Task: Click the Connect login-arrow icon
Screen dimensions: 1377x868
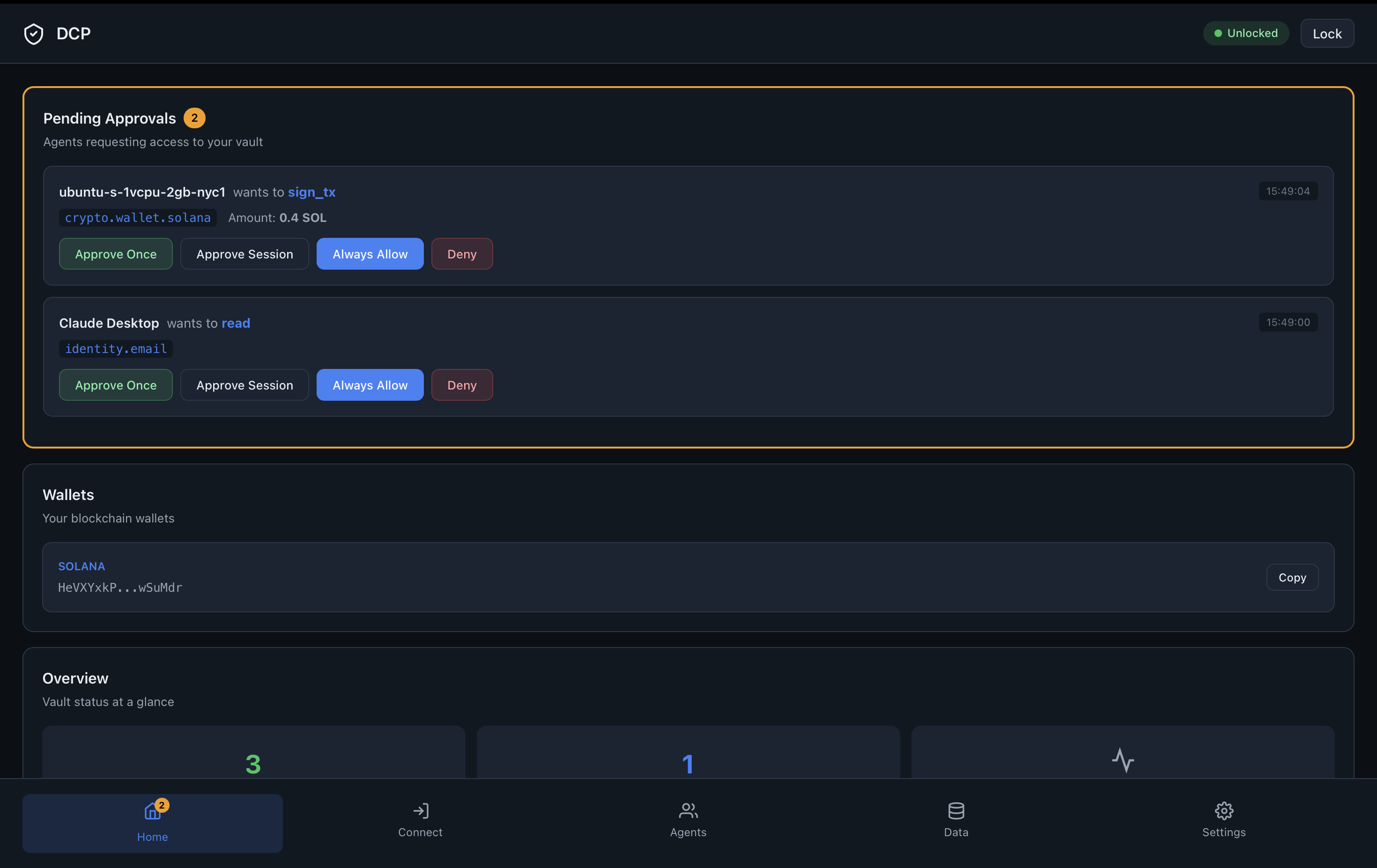Action: tap(420, 811)
